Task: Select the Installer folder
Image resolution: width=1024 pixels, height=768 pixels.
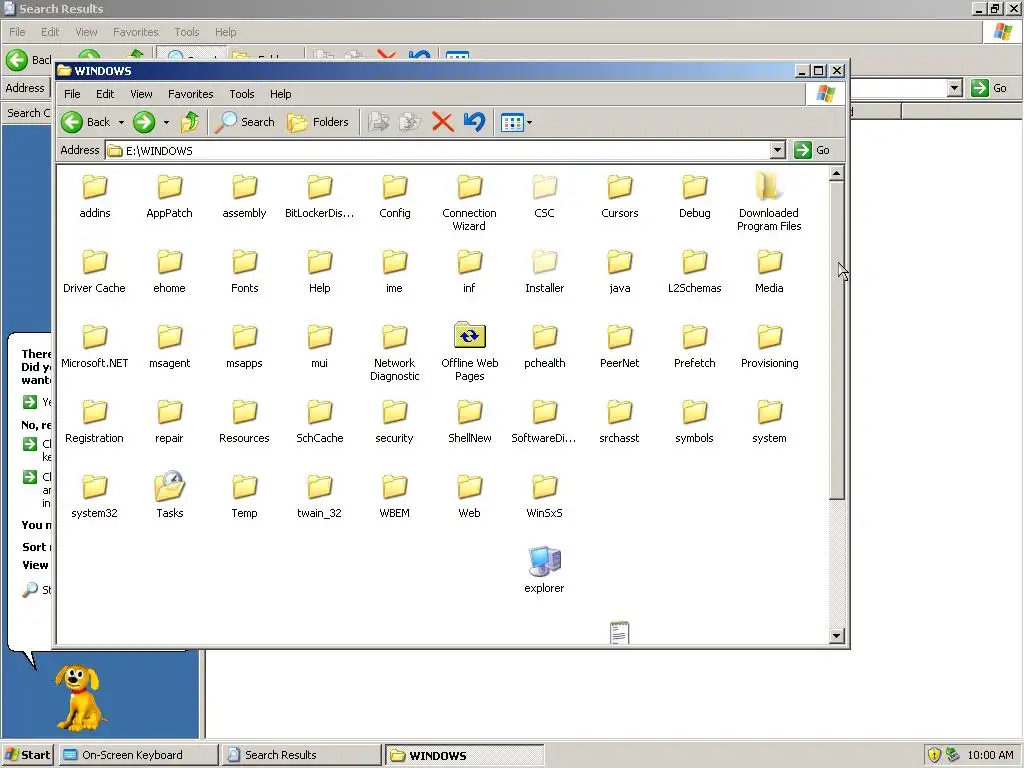Action: click(x=545, y=271)
